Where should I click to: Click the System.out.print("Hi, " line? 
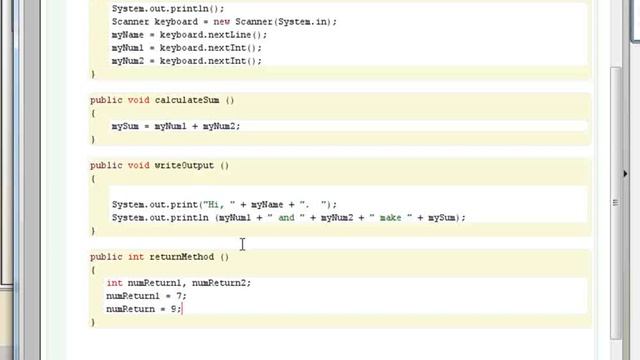pos(224,204)
